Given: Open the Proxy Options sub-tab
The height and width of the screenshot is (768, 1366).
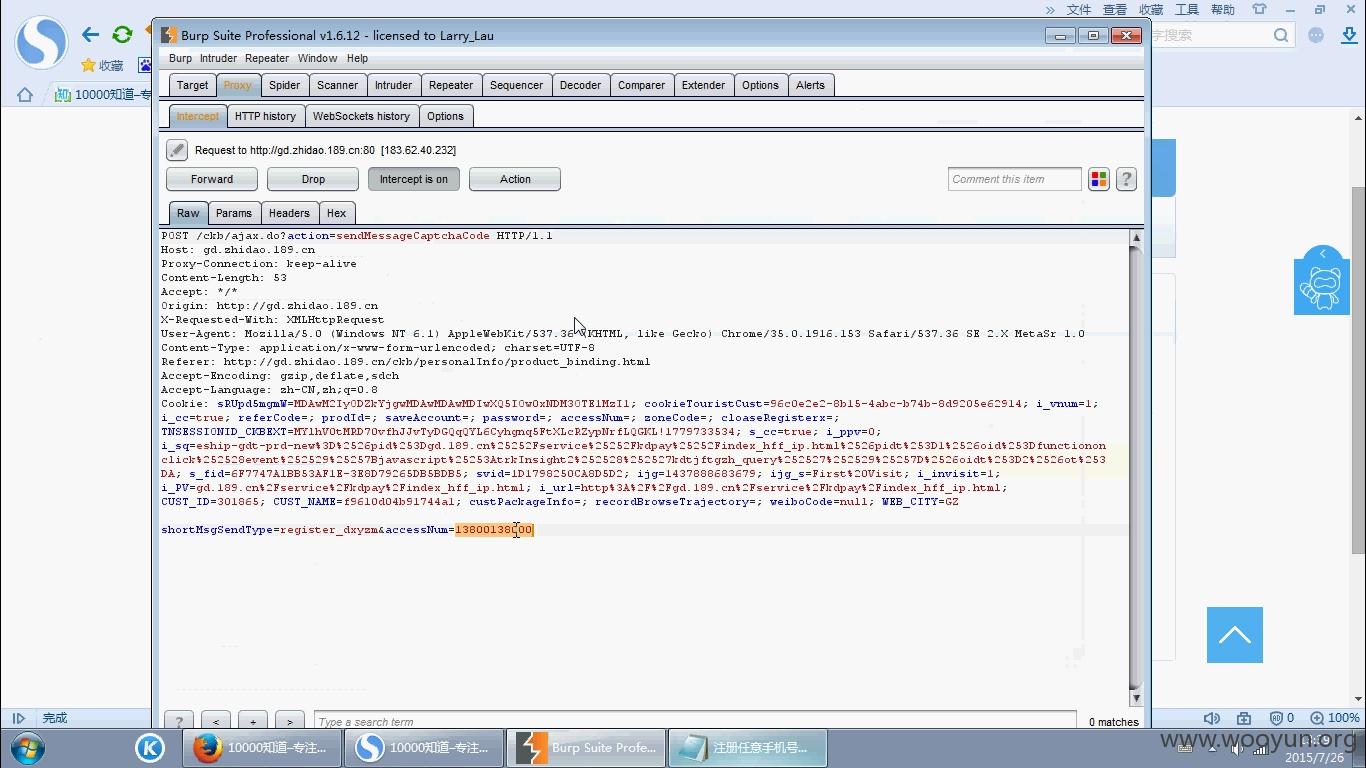Looking at the screenshot, I should tap(445, 116).
